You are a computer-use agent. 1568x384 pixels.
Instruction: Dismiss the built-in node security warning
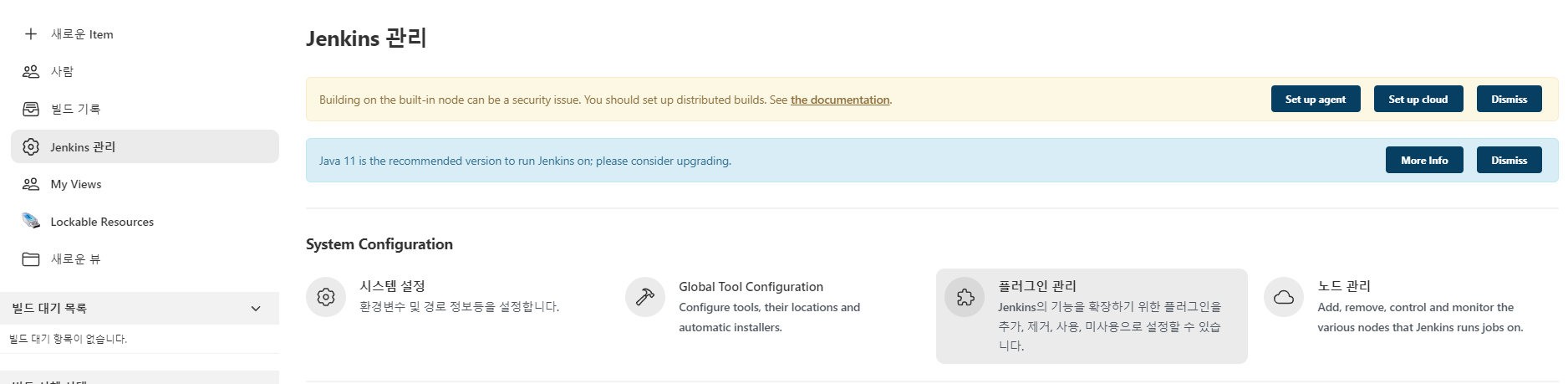[x=1509, y=99]
